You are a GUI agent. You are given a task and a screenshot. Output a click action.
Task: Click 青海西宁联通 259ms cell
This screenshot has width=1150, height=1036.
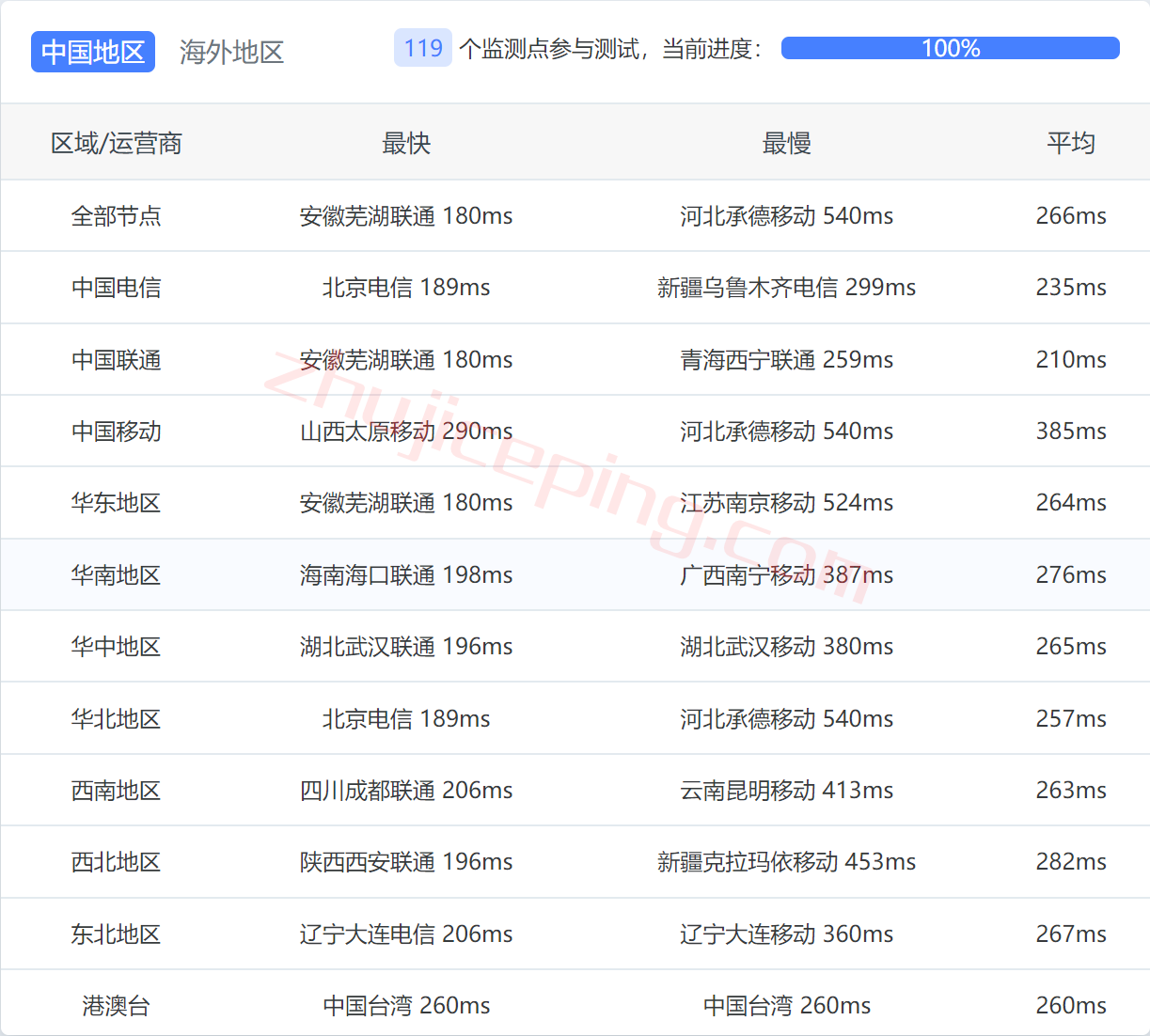click(x=787, y=359)
